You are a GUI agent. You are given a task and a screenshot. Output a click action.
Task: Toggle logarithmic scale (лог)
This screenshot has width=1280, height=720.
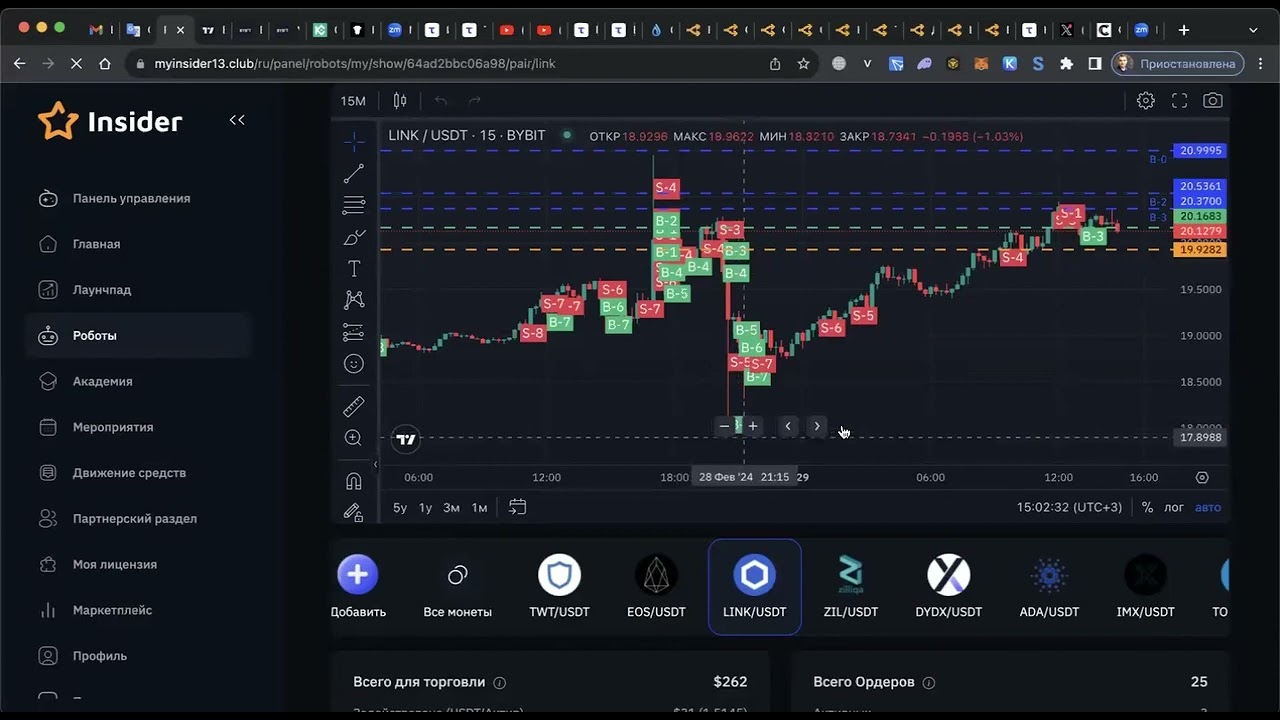[x=1174, y=508]
